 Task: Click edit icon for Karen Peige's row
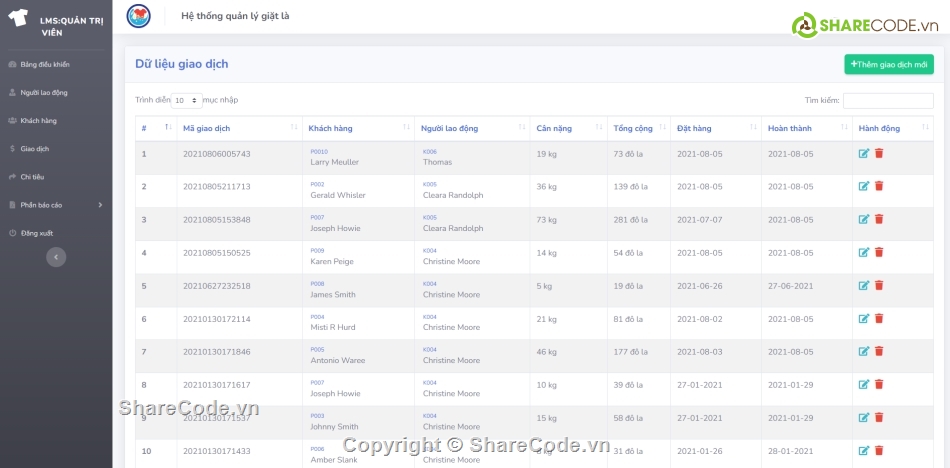[863, 253]
